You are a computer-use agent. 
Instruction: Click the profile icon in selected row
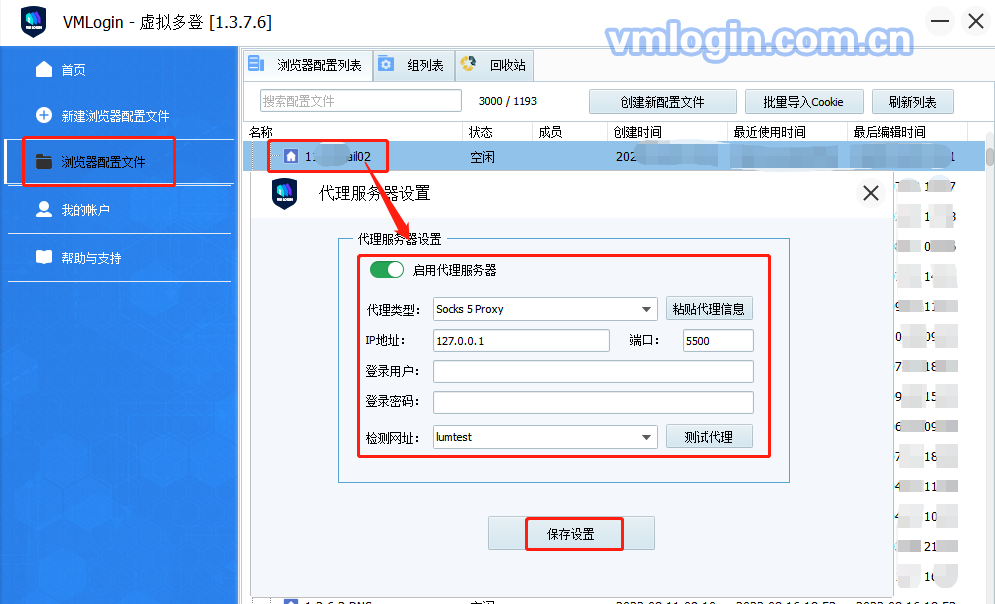coord(291,156)
